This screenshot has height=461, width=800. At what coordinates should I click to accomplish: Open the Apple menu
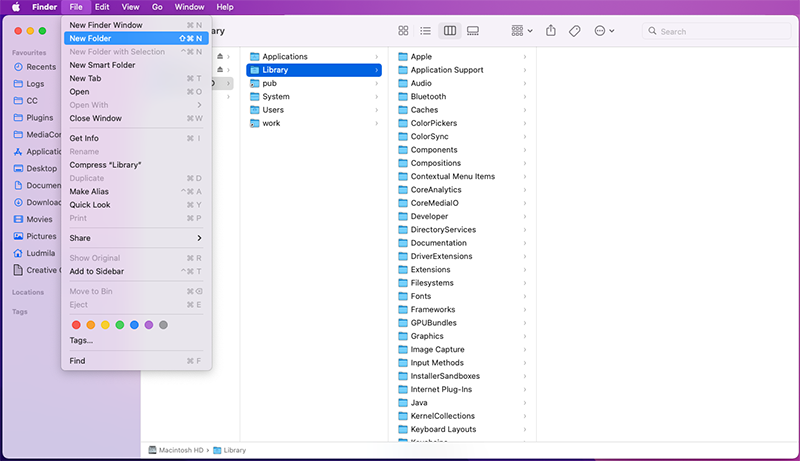[x=16, y=7]
